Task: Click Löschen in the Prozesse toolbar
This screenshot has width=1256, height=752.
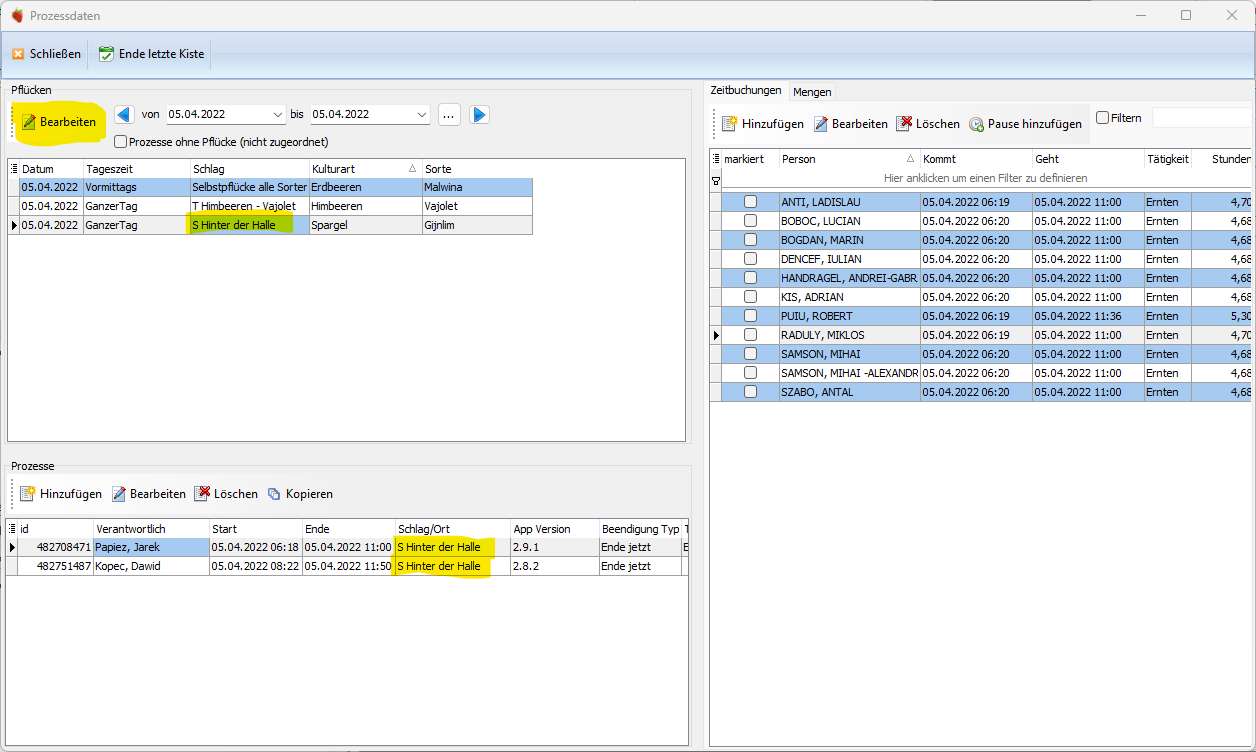Action: (226, 494)
